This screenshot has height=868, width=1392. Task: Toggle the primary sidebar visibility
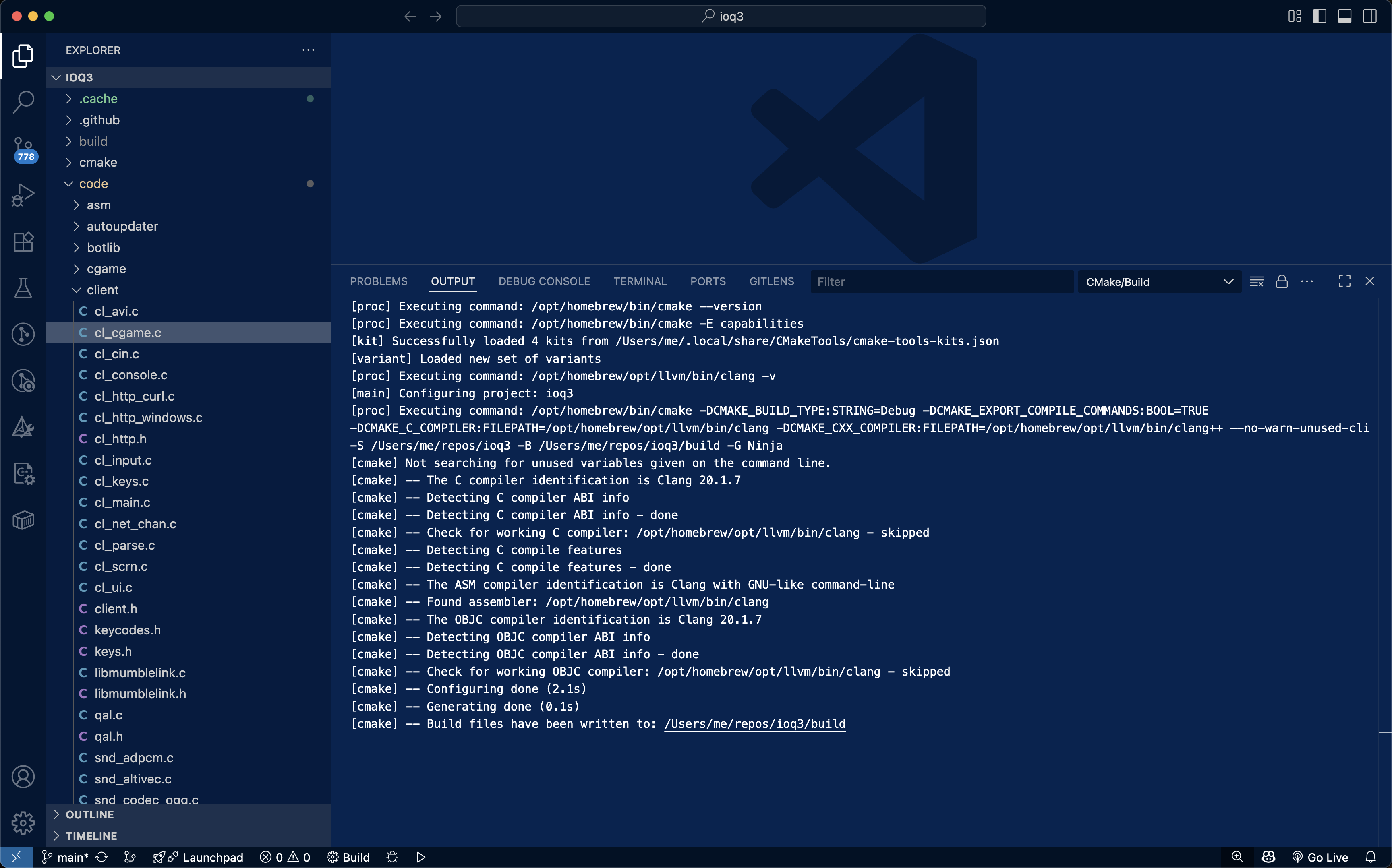(x=1319, y=16)
